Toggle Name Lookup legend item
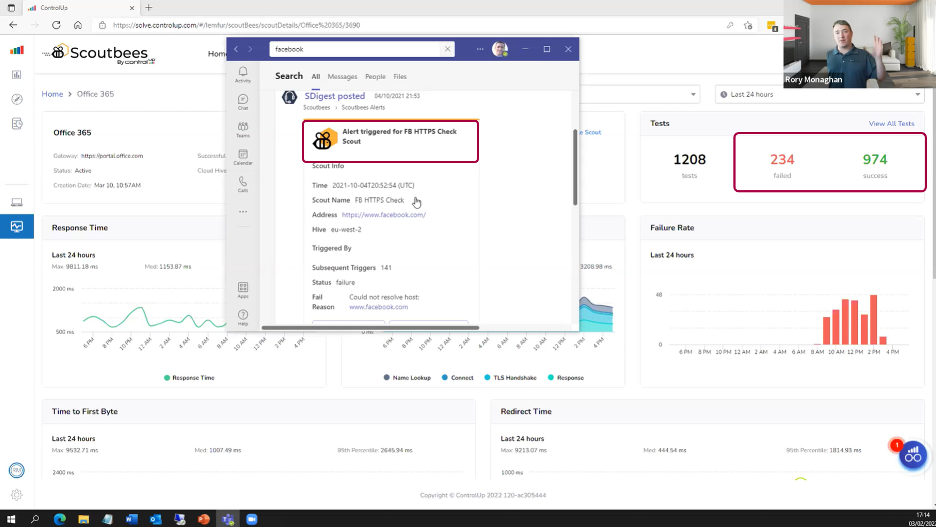The width and height of the screenshot is (936, 528). [x=407, y=378]
